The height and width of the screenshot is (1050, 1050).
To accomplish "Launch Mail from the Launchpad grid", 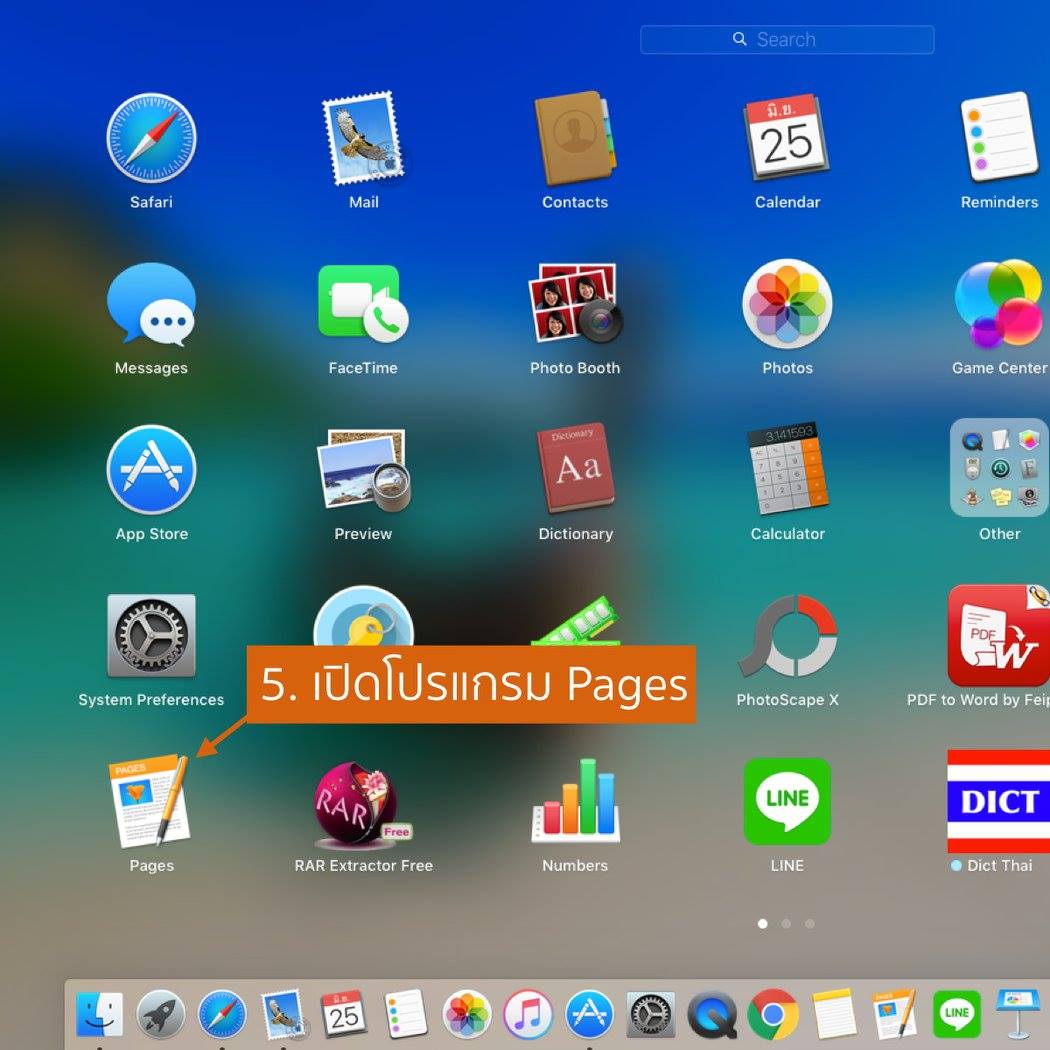I will coord(363,138).
